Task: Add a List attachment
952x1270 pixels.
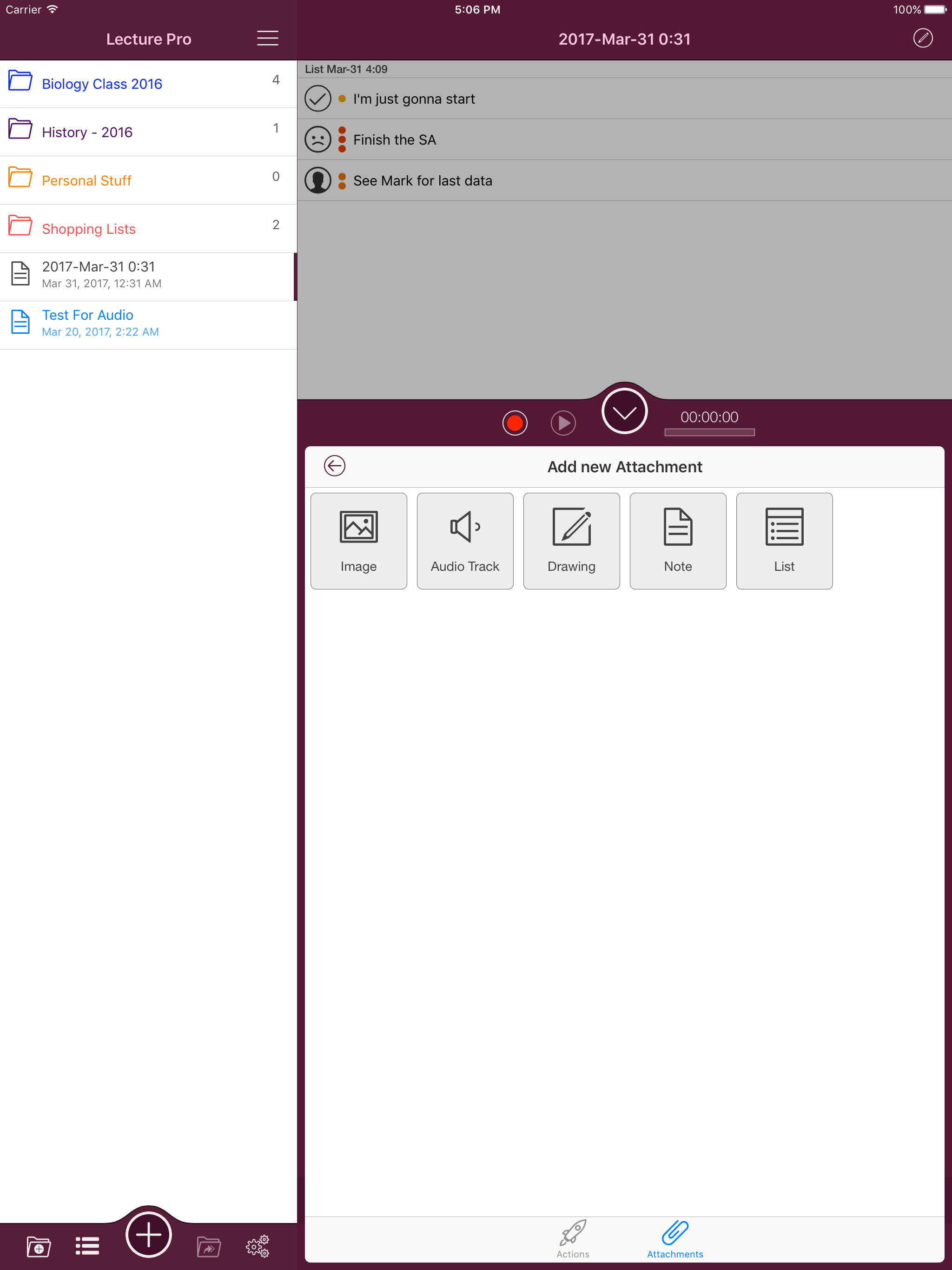Action: pyautogui.click(x=784, y=540)
